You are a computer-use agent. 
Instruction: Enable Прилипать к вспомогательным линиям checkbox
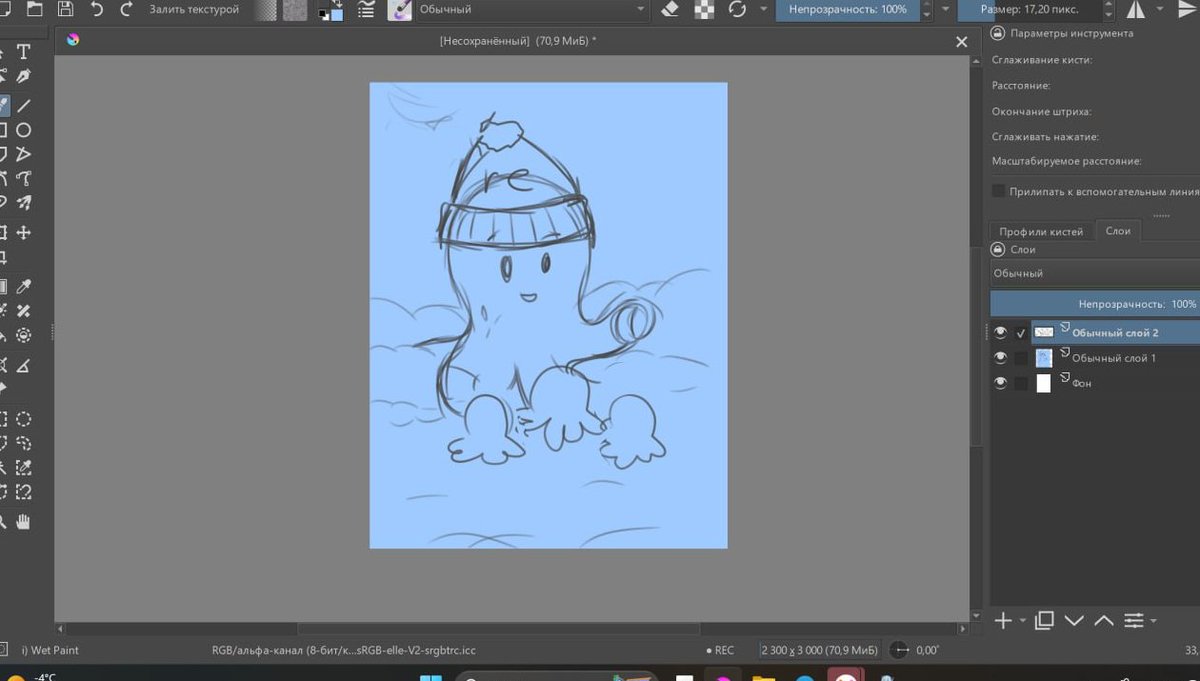pyautogui.click(x=998, y=190)
